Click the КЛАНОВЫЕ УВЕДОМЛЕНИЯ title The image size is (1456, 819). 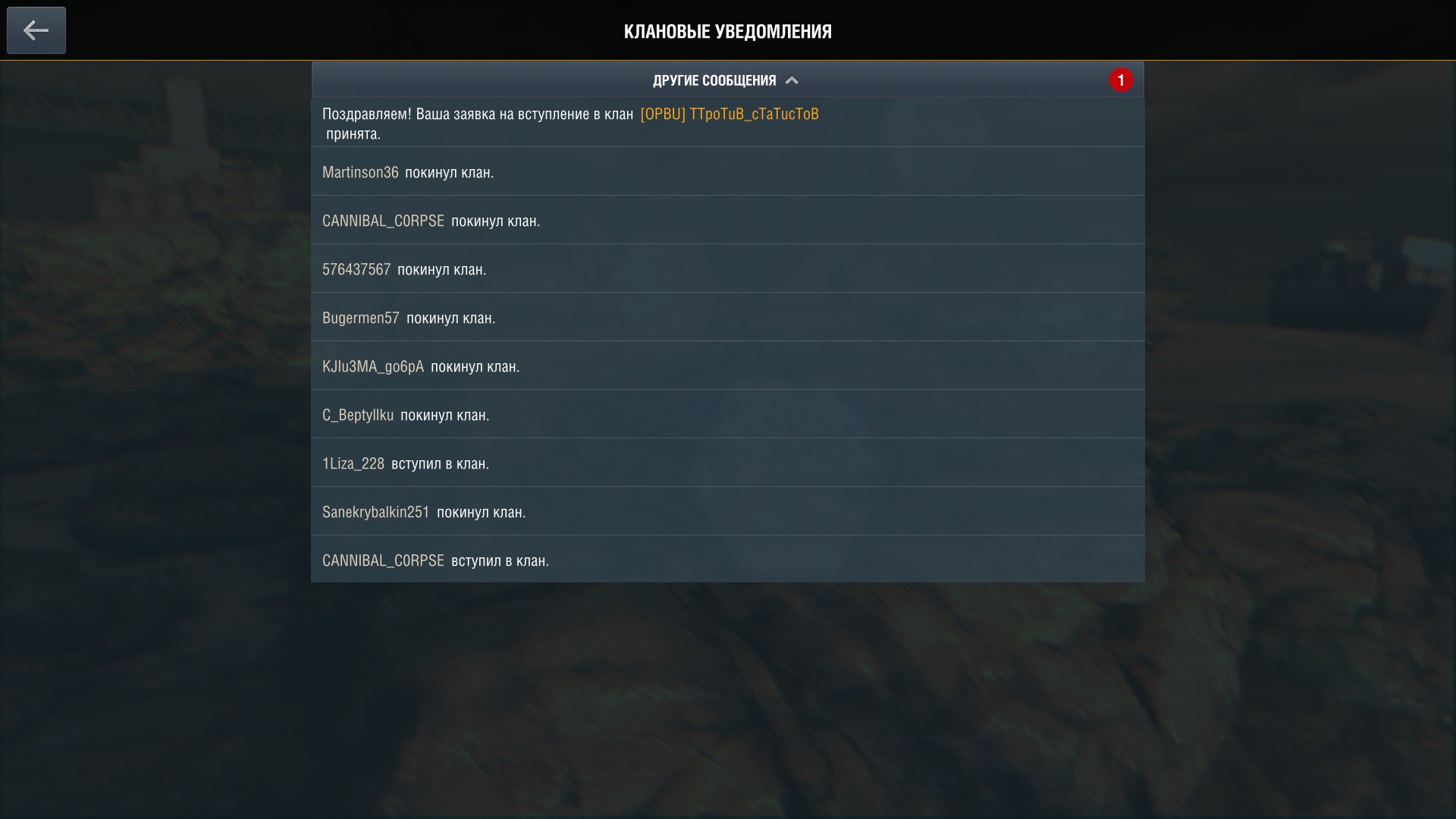[x=728, y=31]
